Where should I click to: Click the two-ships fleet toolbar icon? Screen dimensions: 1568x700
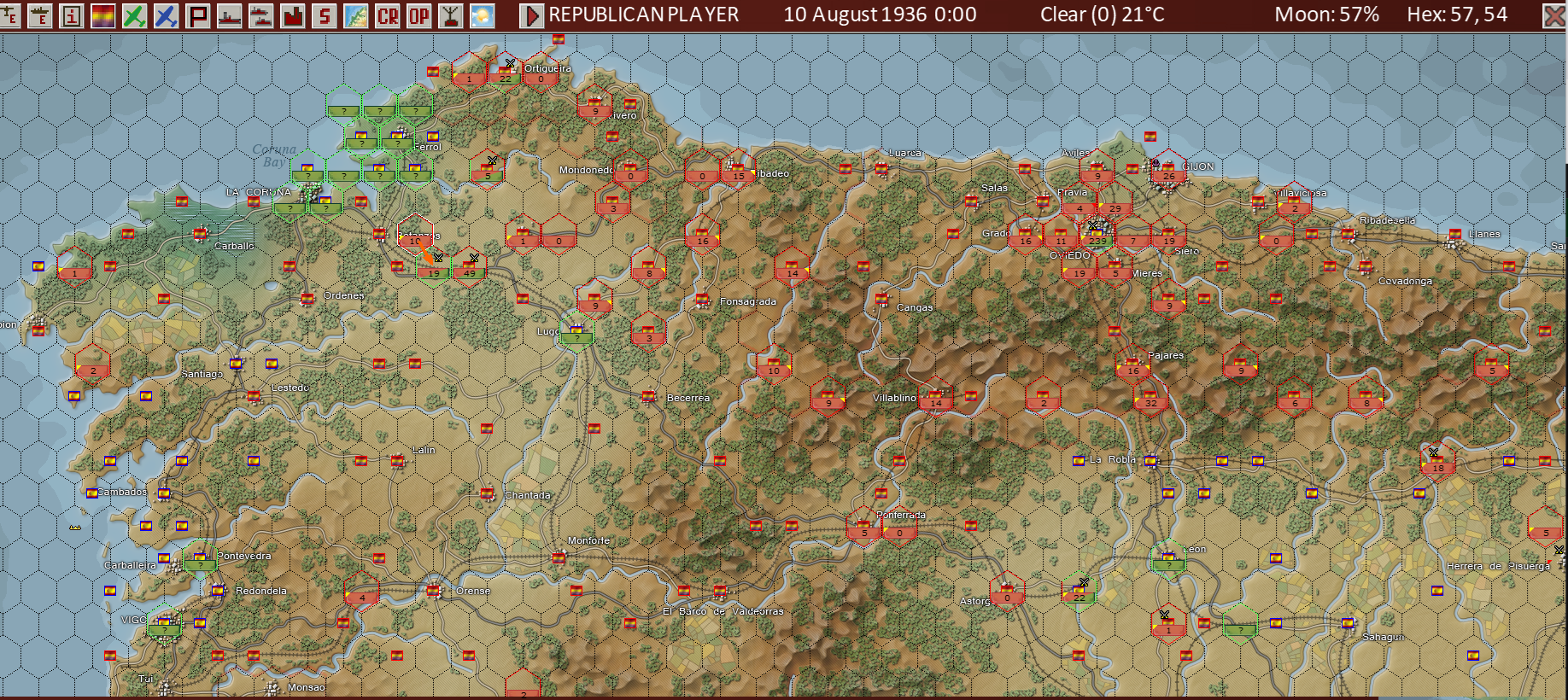pyautogui.click(x=261, y=15)
